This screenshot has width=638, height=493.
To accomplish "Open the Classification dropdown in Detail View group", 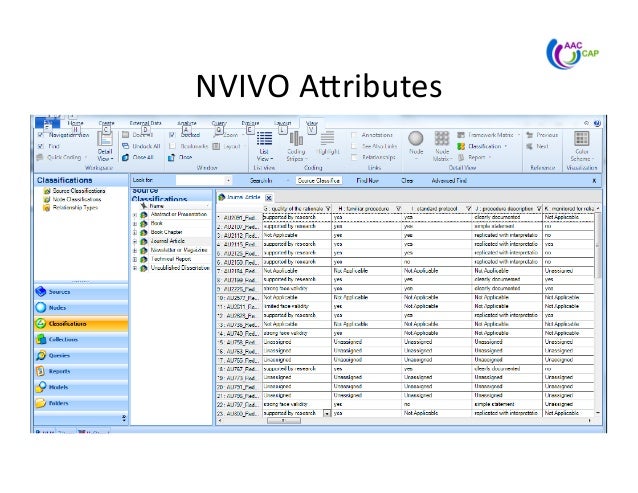I will pyautogui.click(x=483, y=146).
